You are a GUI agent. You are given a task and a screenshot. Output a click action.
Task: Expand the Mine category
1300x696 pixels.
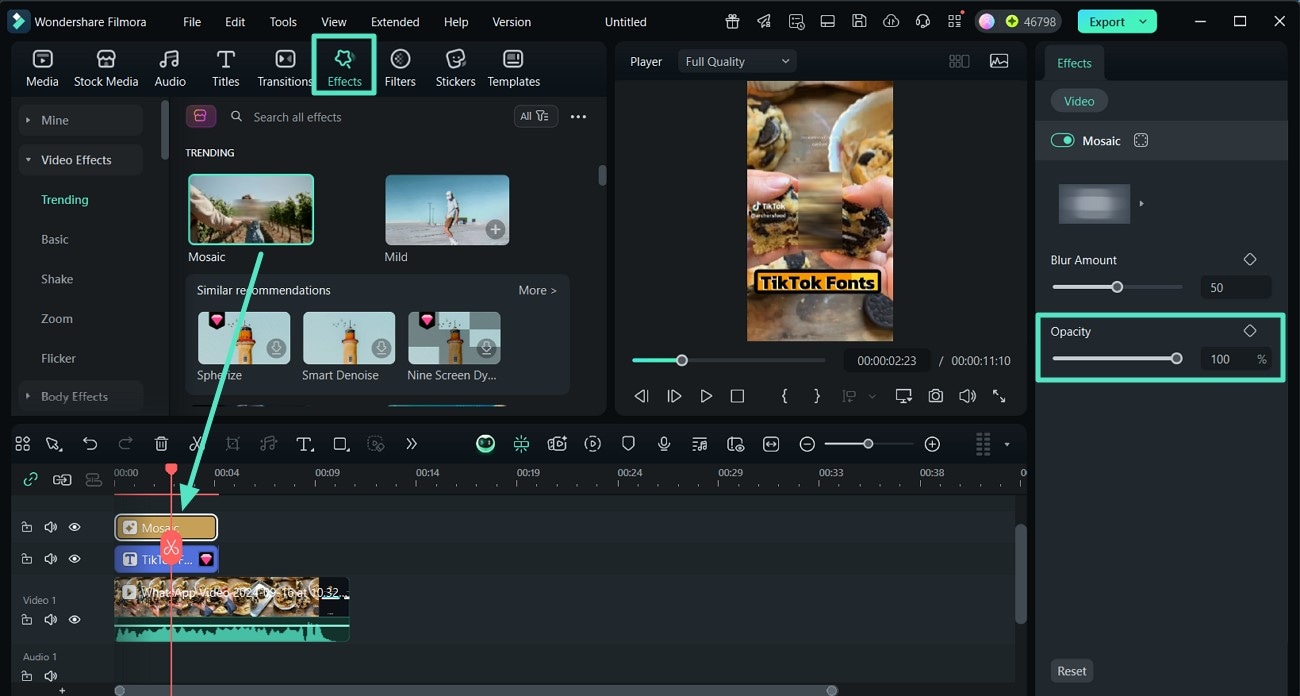pos(81,120)
